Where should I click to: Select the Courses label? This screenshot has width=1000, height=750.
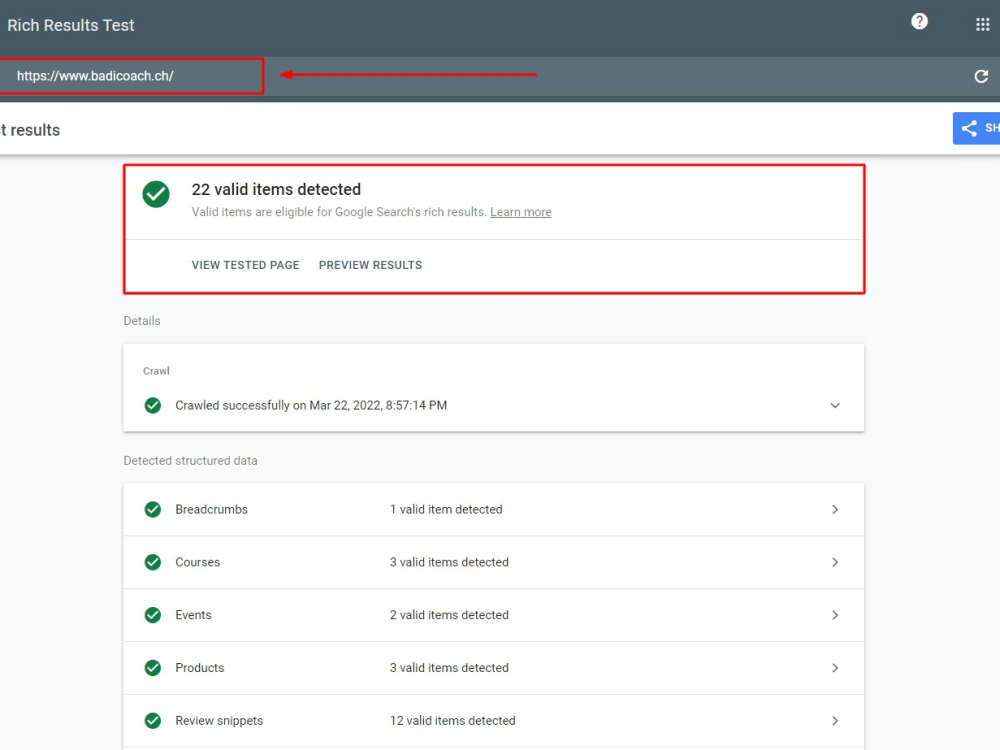197,562
